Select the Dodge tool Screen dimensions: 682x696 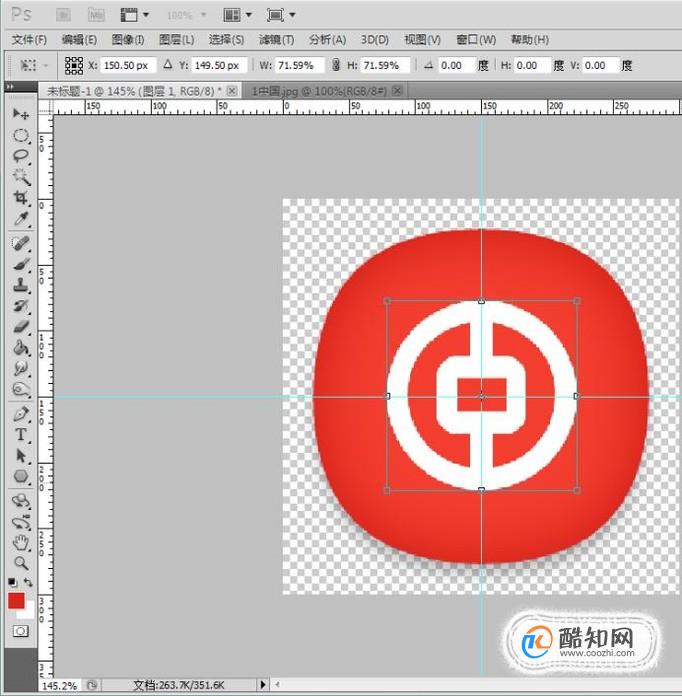point(20,389)
